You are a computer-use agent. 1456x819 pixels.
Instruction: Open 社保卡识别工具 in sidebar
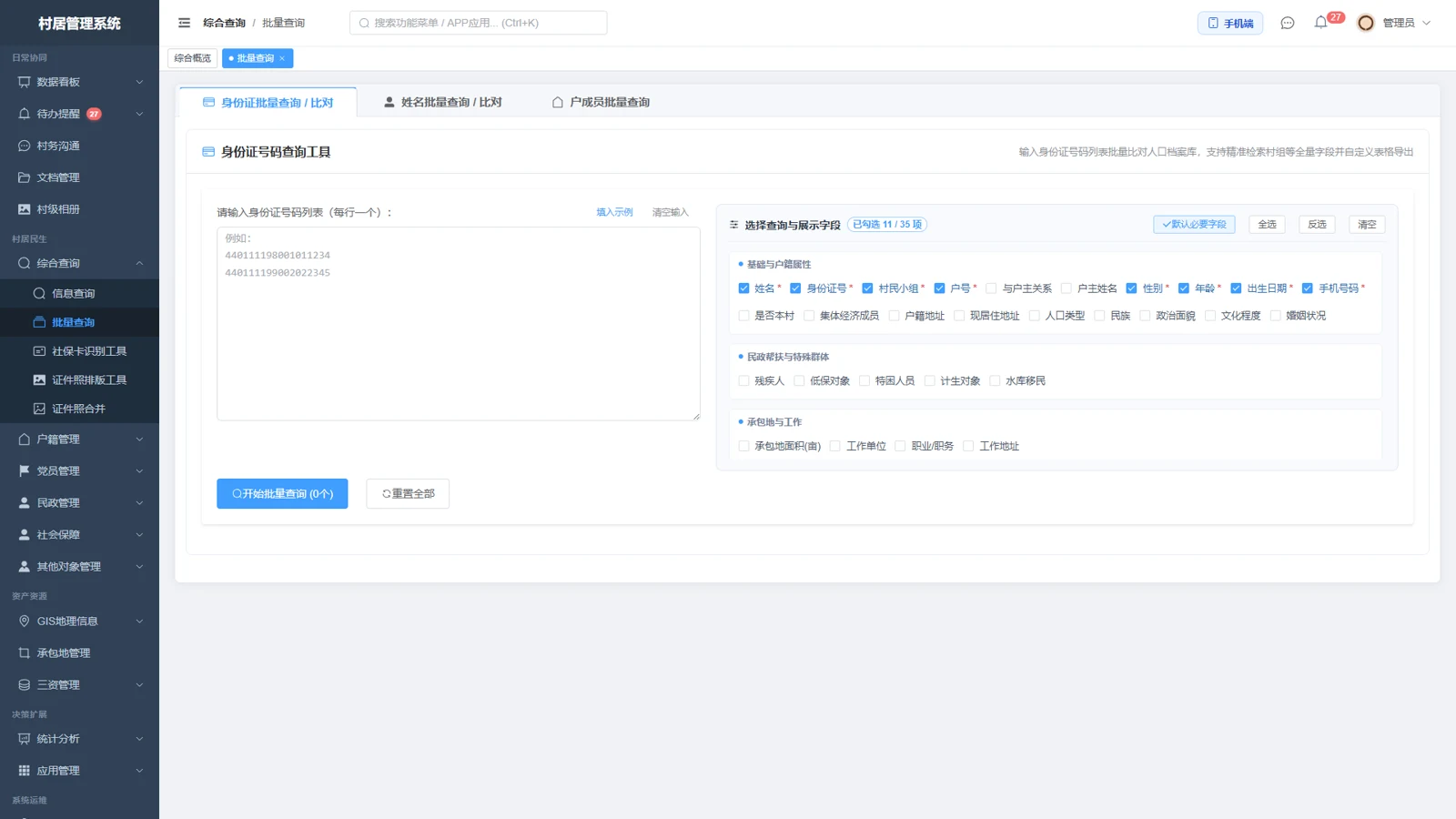[79, 351]
